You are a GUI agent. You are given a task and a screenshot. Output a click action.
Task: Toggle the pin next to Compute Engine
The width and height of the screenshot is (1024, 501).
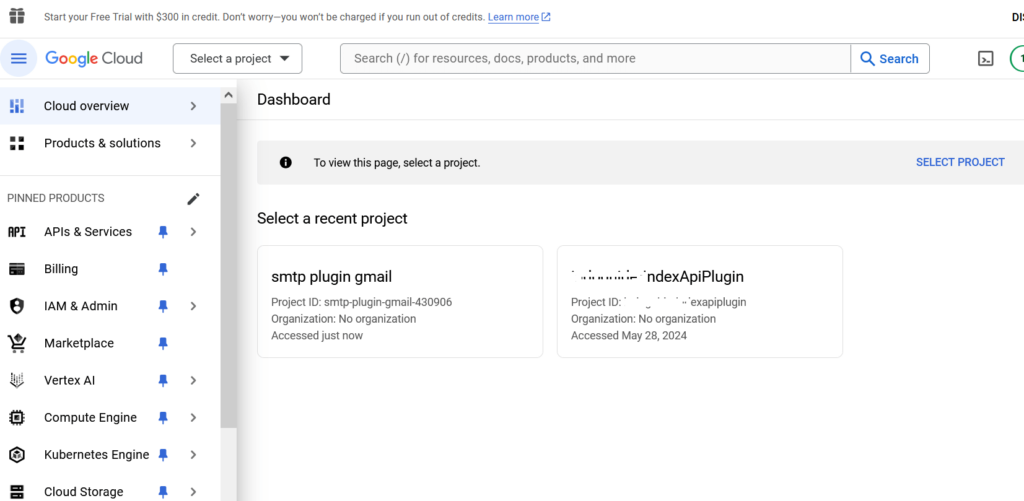pyautogui.click(x=163, y=418)
